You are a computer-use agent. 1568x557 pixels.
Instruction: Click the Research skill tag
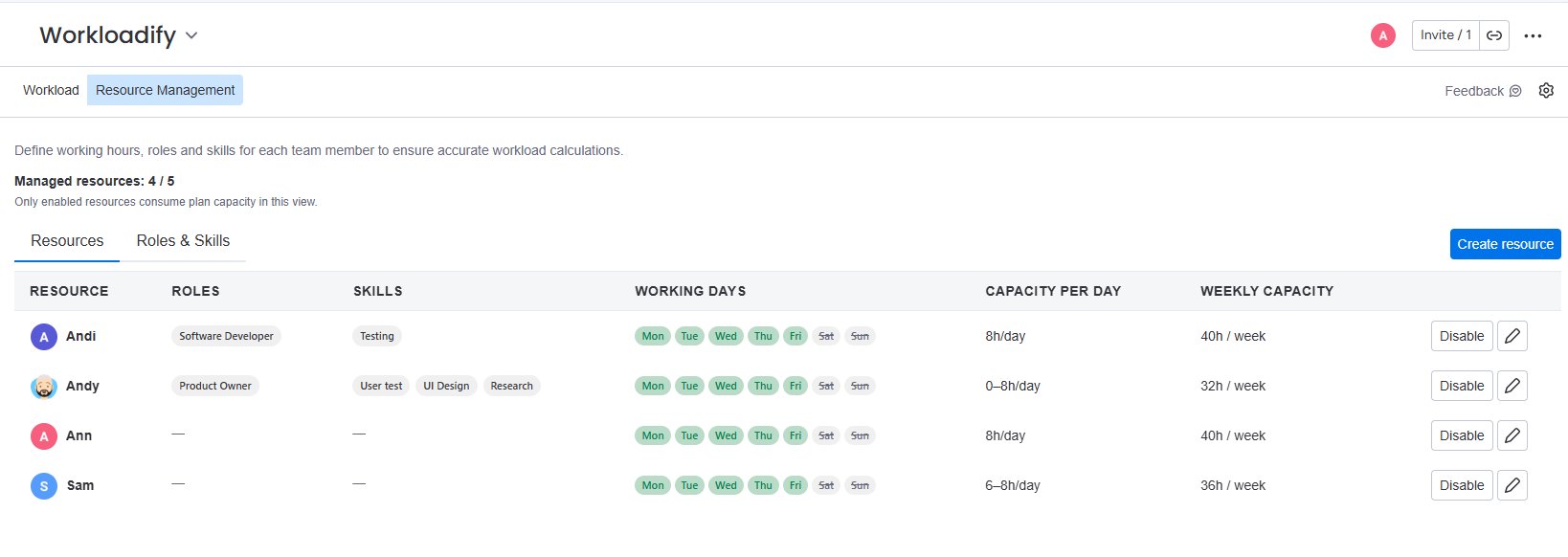coord(511,386)
